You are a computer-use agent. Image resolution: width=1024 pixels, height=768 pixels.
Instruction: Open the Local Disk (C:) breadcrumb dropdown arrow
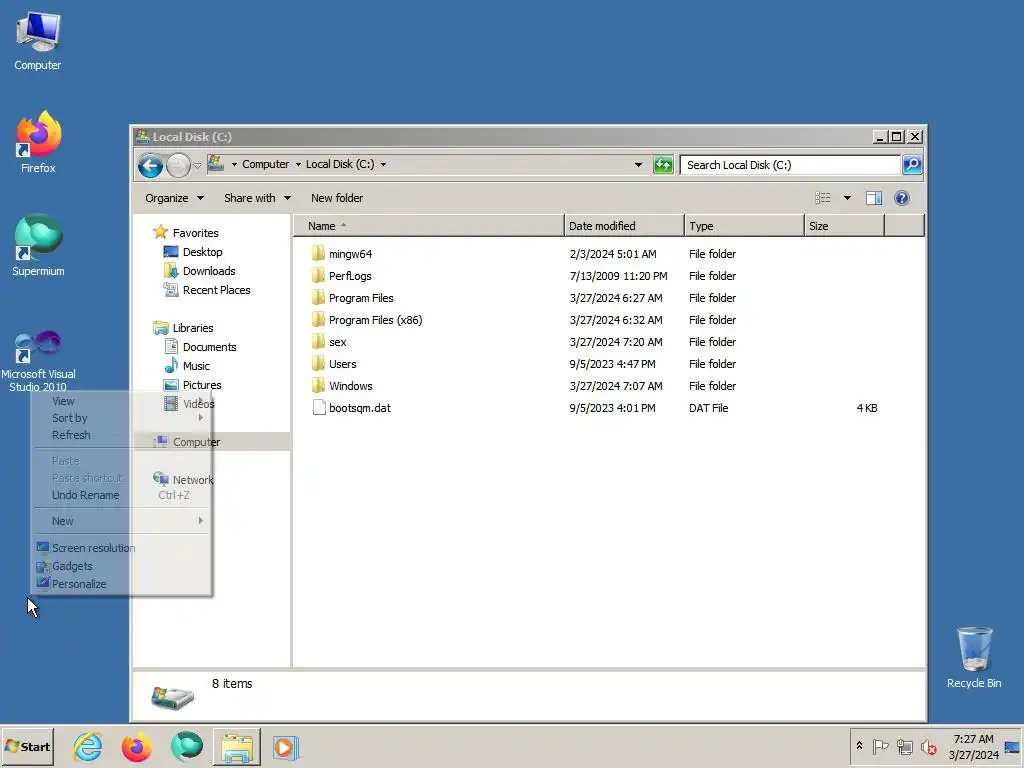[383, 165]
